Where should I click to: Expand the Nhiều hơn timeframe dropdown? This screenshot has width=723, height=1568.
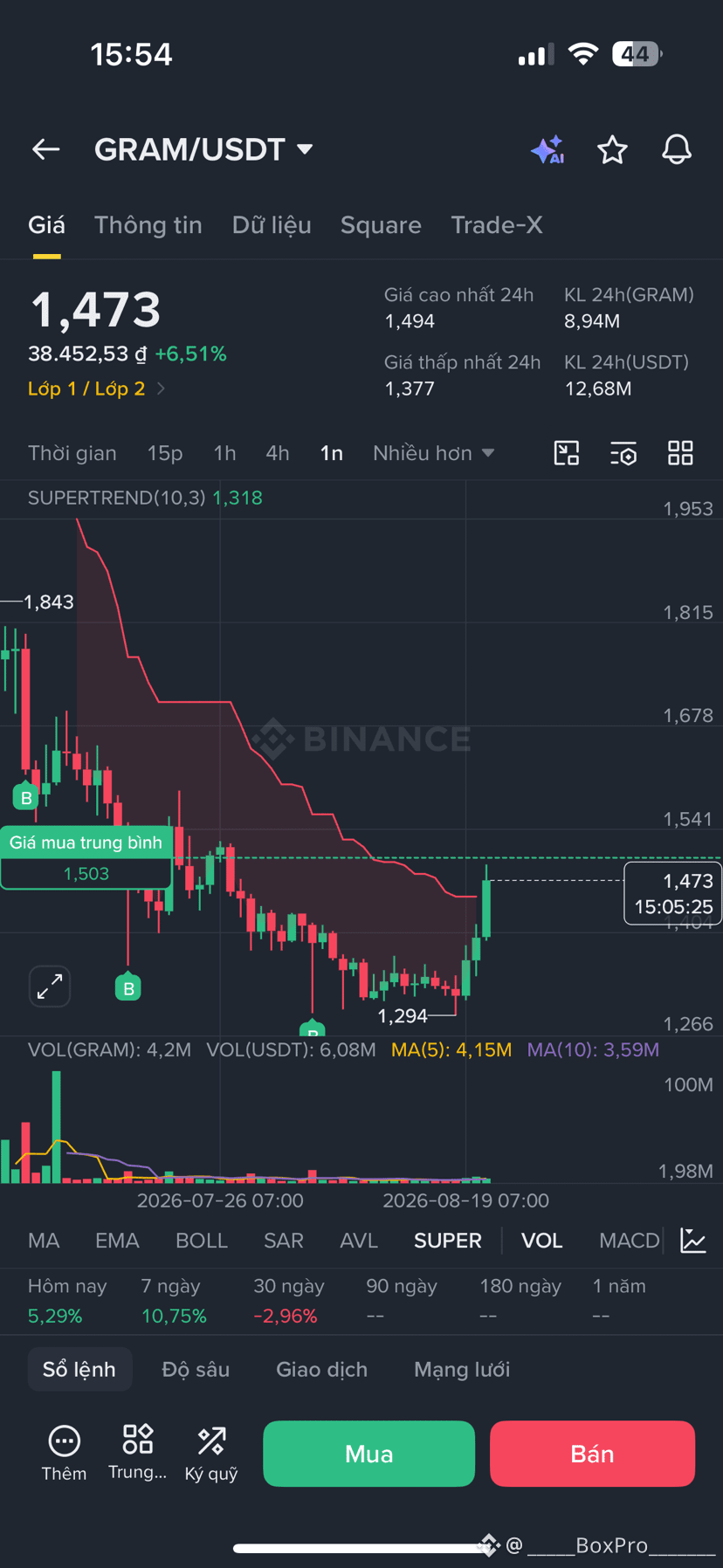click(434, 453)
